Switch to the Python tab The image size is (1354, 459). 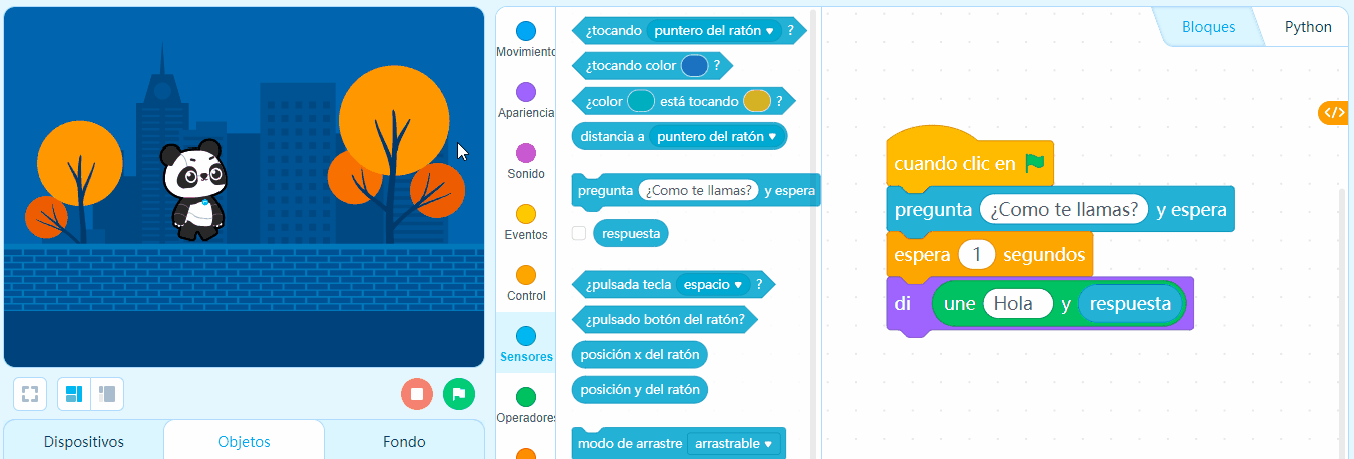tap(1308, 27)
